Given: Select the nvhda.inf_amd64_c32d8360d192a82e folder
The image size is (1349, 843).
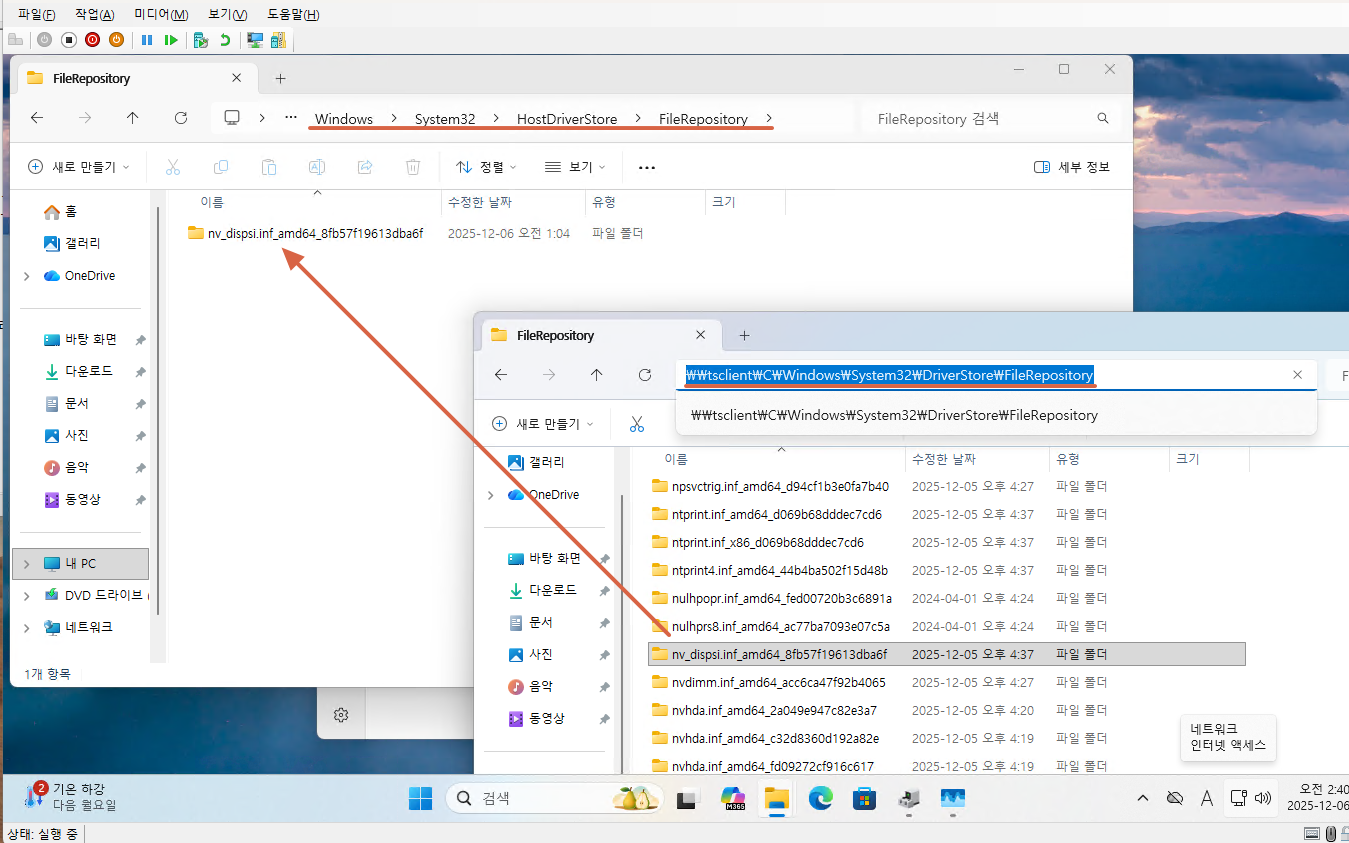Looking at the screenshot, I should pyautogui.click(x=766, y=739).
